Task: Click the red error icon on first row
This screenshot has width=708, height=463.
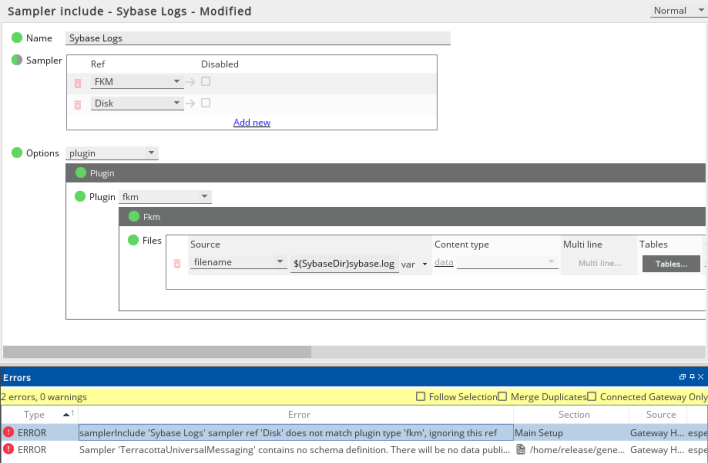Action: point(9,432)
